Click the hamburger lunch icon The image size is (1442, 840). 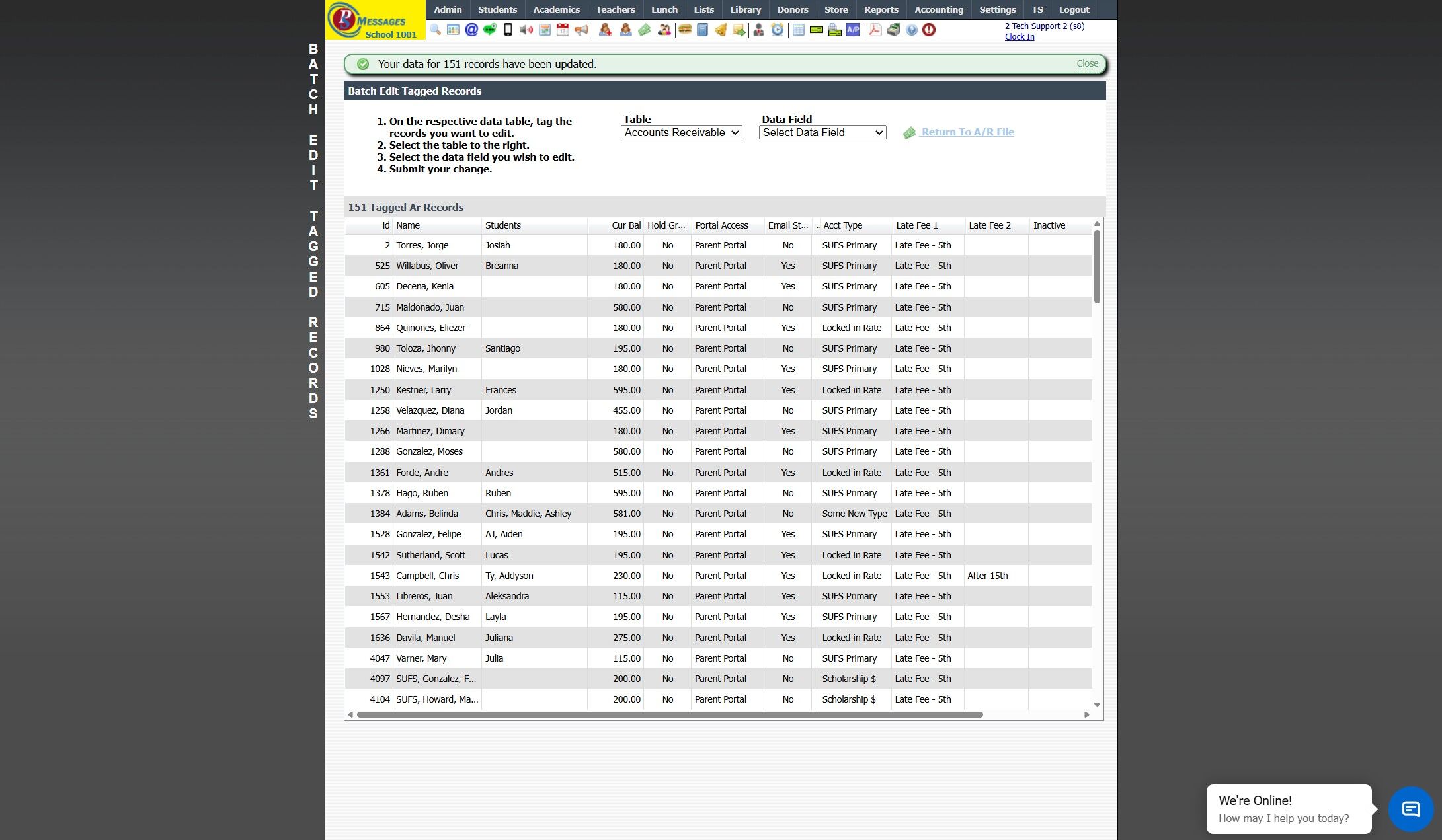(685, 30)
